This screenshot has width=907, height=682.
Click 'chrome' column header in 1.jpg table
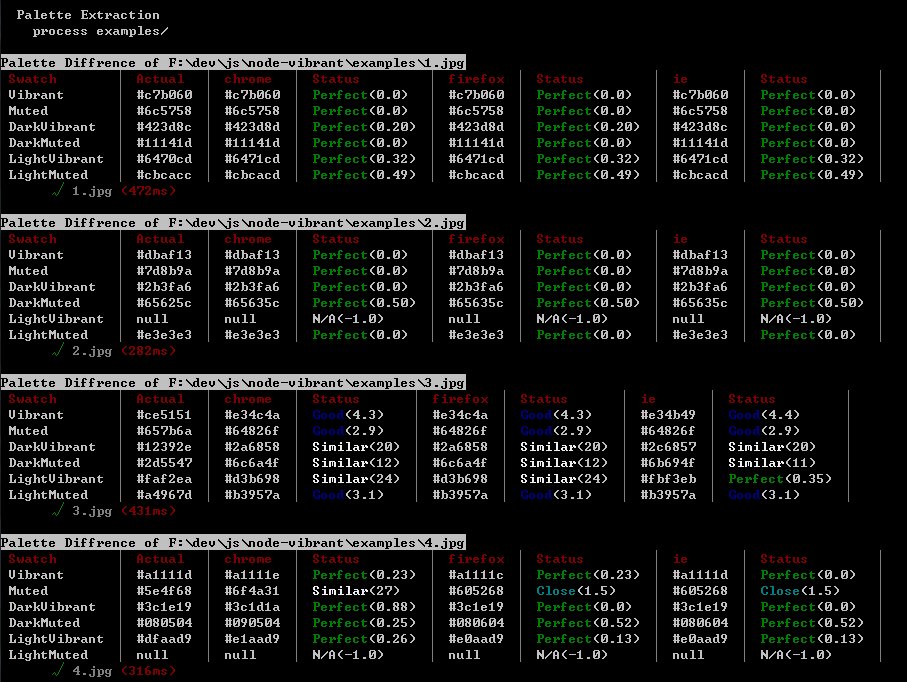click(x=248, y=79)
